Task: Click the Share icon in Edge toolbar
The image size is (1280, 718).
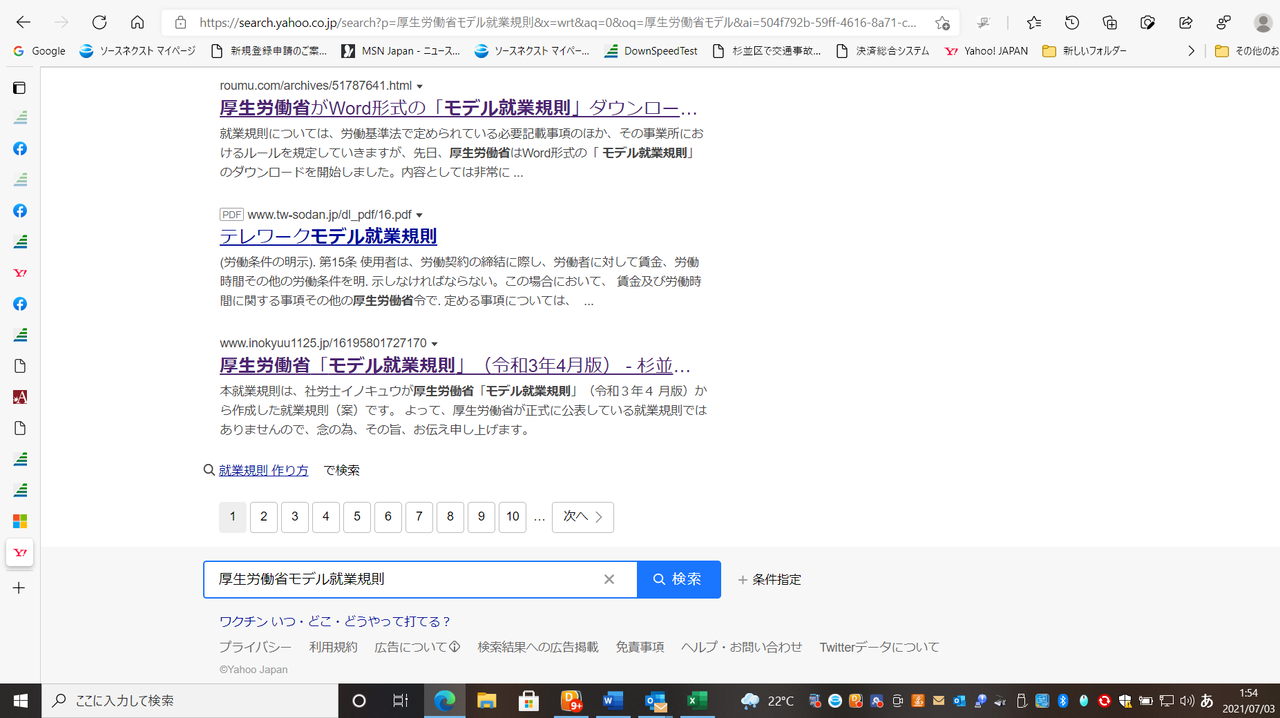Action: pos(1186,22)
